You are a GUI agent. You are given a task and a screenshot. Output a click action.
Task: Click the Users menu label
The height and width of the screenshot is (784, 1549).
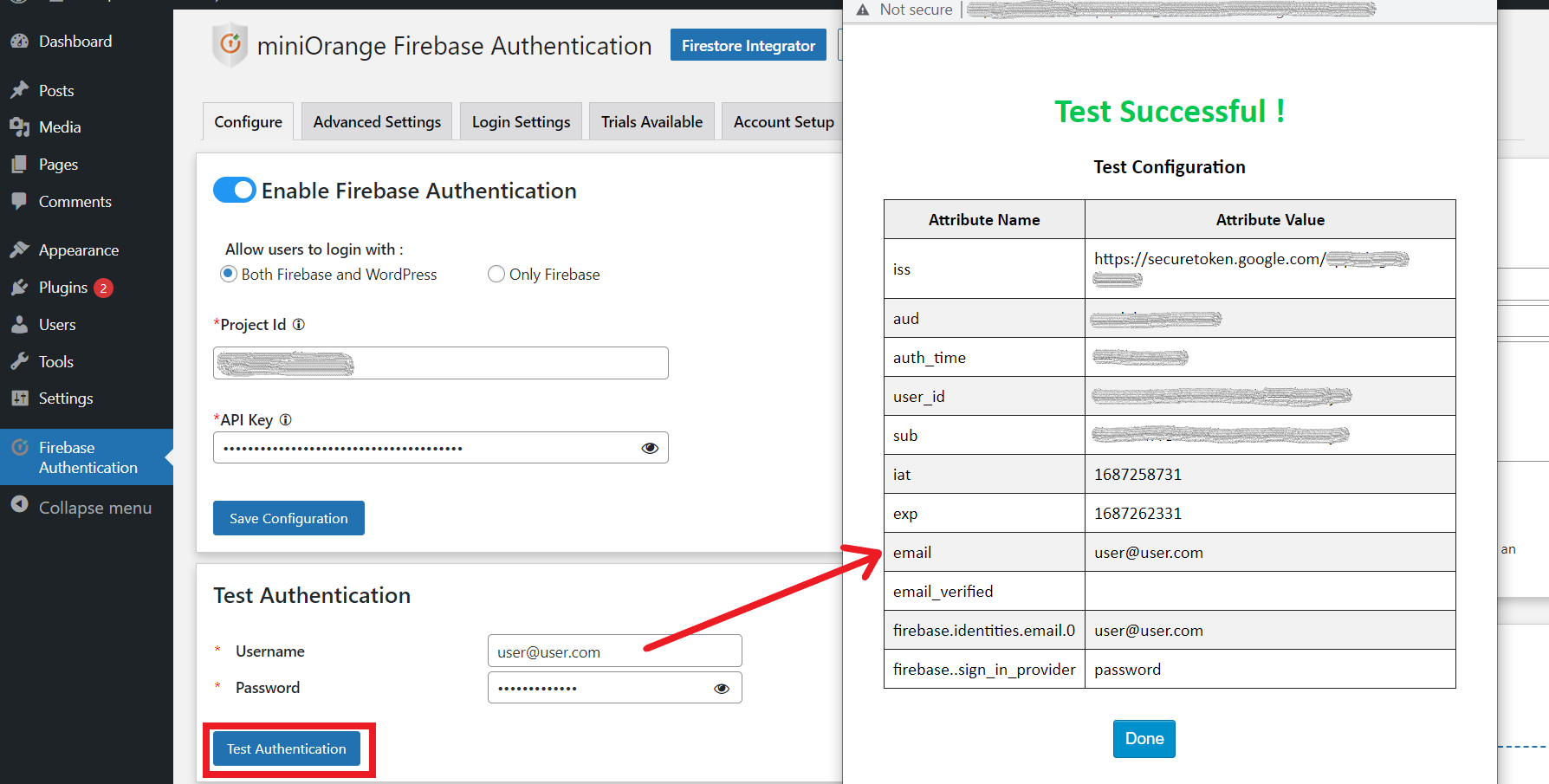pos(57,325)
